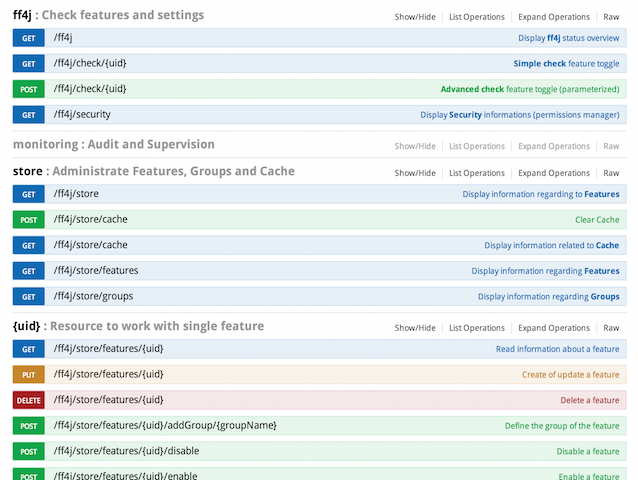The width and height of the screenshot is (638, 480).
Task: Toggle Show/Hide for the ff4j section
Action: coord(415,17)
